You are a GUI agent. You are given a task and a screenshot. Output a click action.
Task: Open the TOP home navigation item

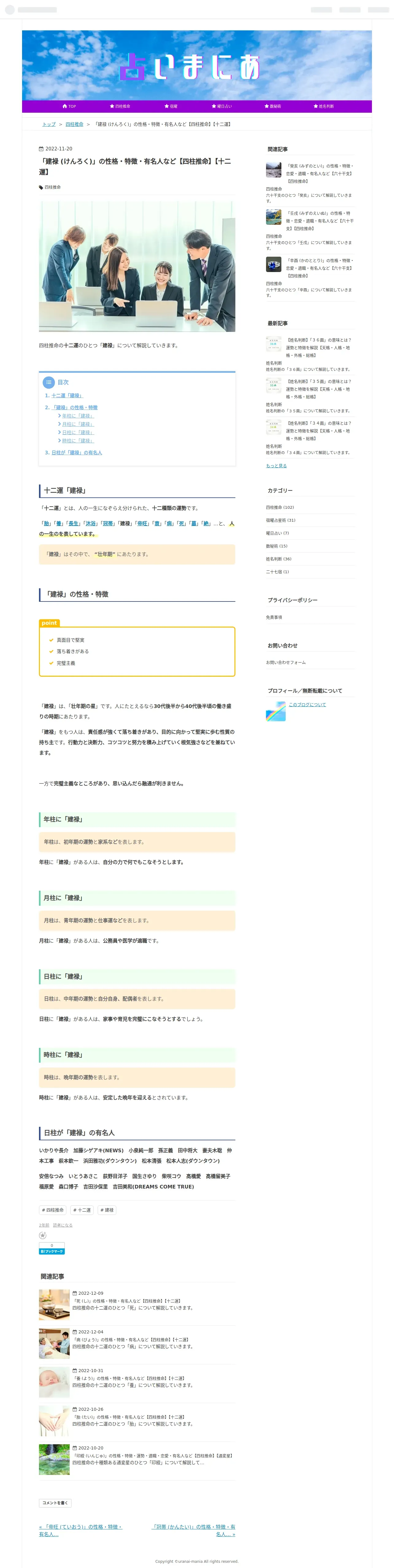[x=69, y=107]
